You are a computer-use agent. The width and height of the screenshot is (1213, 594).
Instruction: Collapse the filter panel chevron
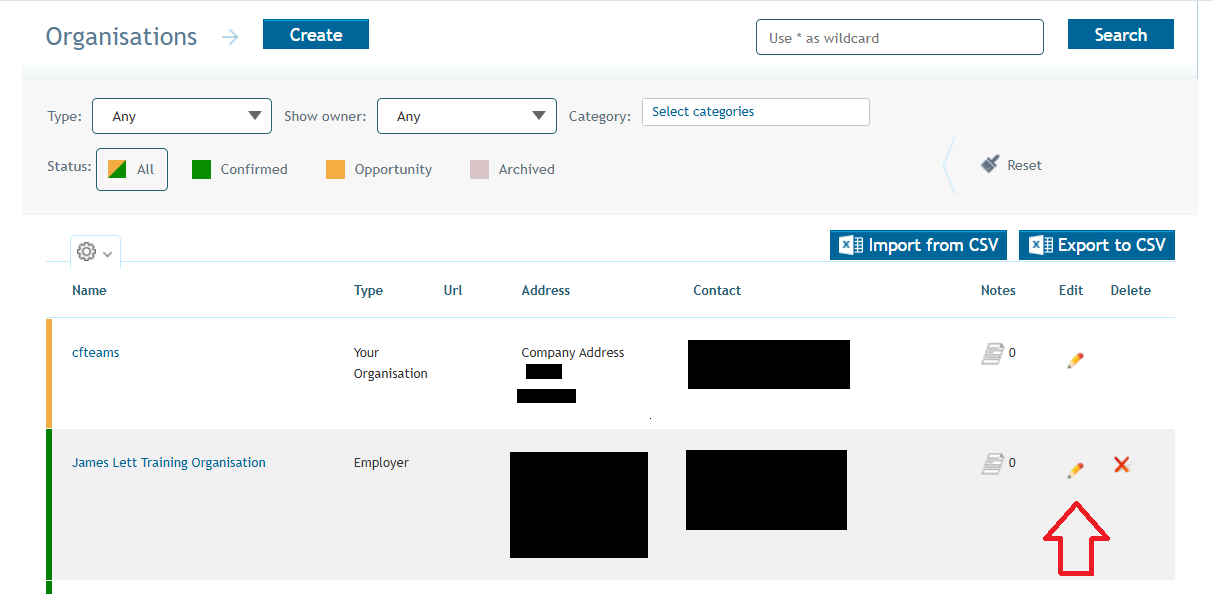point(949,165)
